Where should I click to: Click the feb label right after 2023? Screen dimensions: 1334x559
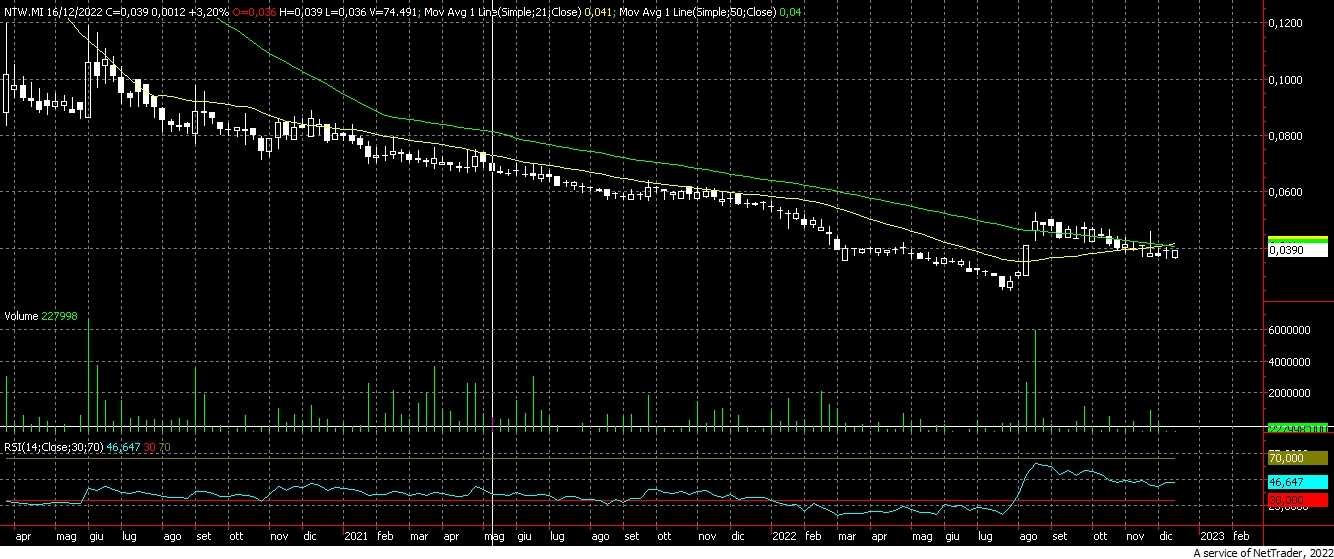pyautogui.click(x=1240, y=536)
